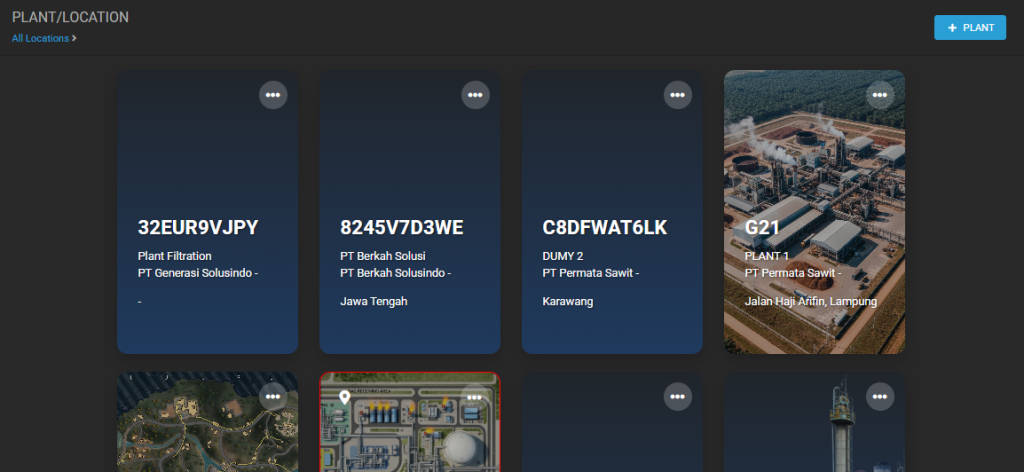1024x472 pixels.
Task: Click Plant Filtration name text
Action: pos(175,256)
